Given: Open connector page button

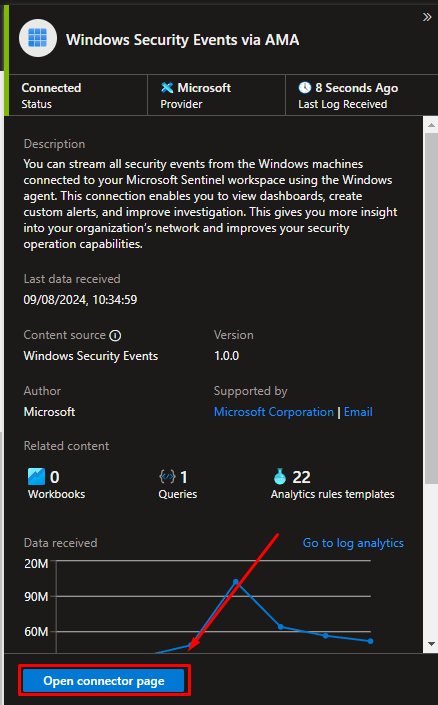Looking at the screenshot, I should (104, 681).
